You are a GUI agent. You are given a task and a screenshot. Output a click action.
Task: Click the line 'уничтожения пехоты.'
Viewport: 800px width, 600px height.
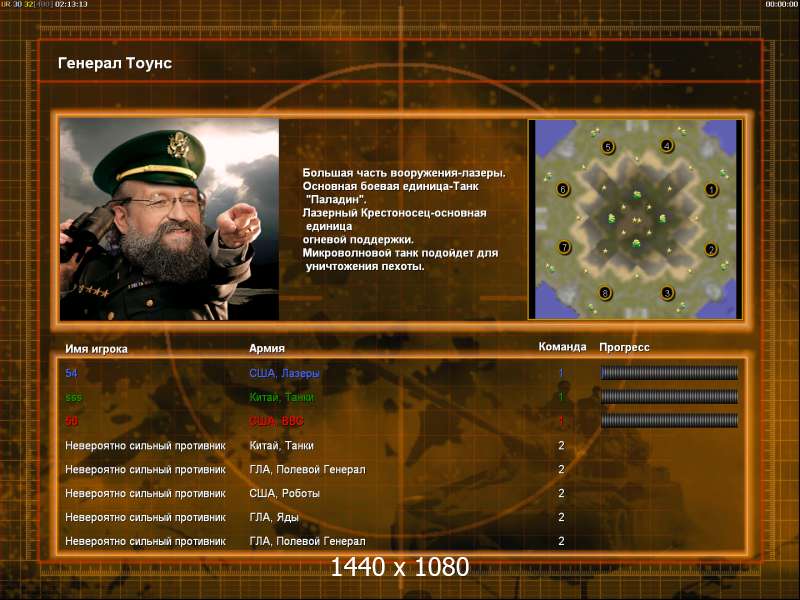365,266
